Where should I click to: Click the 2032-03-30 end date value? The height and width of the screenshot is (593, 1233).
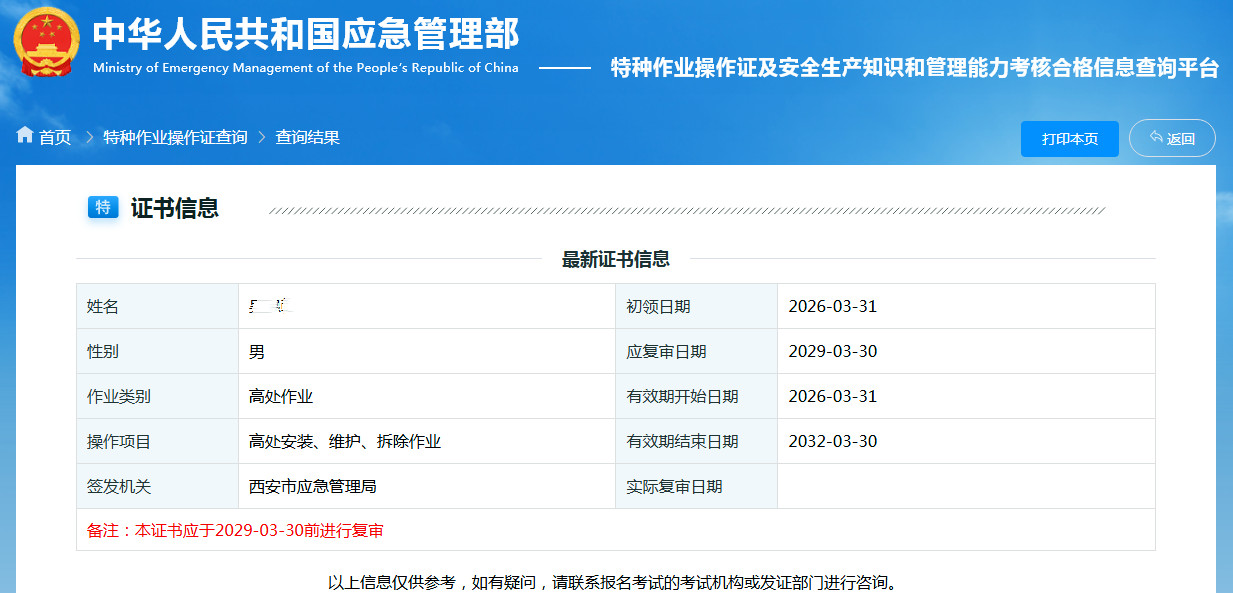coord(833,441)
